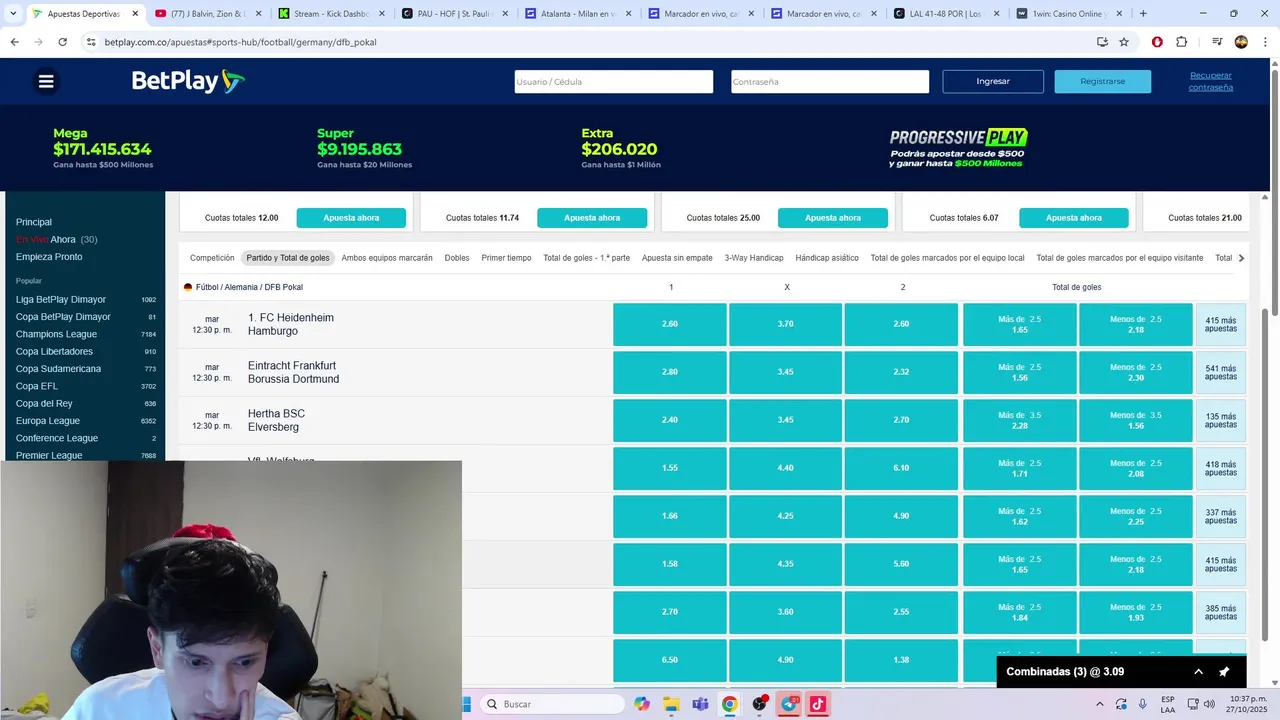Open Copilot from the taskbar

coord(641,704)
